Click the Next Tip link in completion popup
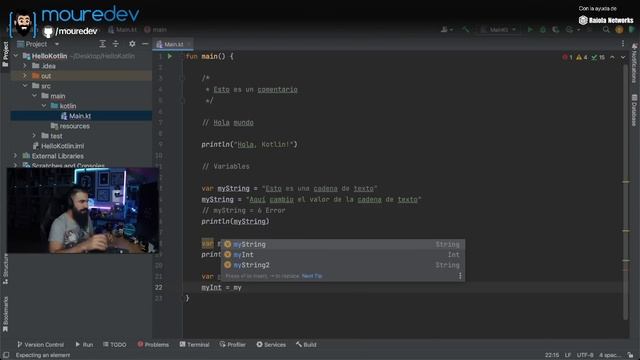The image size is (640, 360). [312, 276]
